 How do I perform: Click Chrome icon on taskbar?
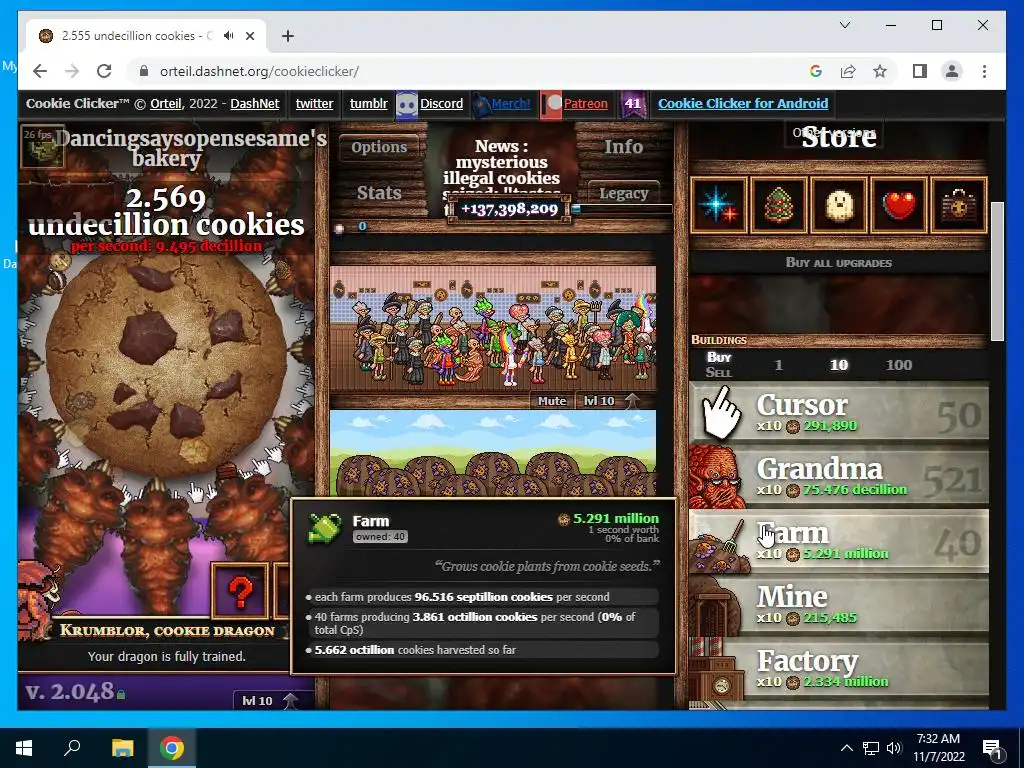tap(172, 748)
